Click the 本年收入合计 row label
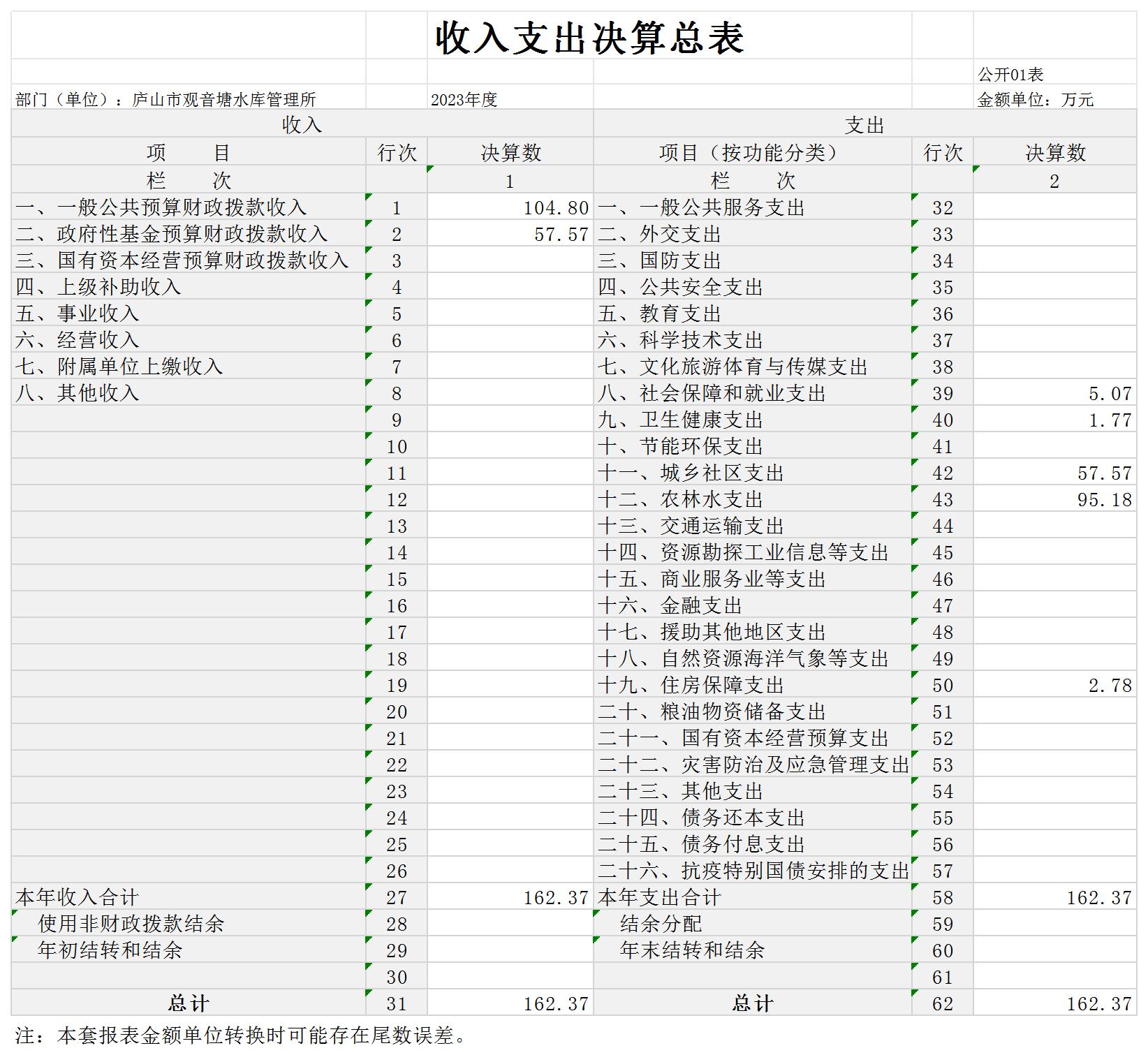 tap(78, 897)
